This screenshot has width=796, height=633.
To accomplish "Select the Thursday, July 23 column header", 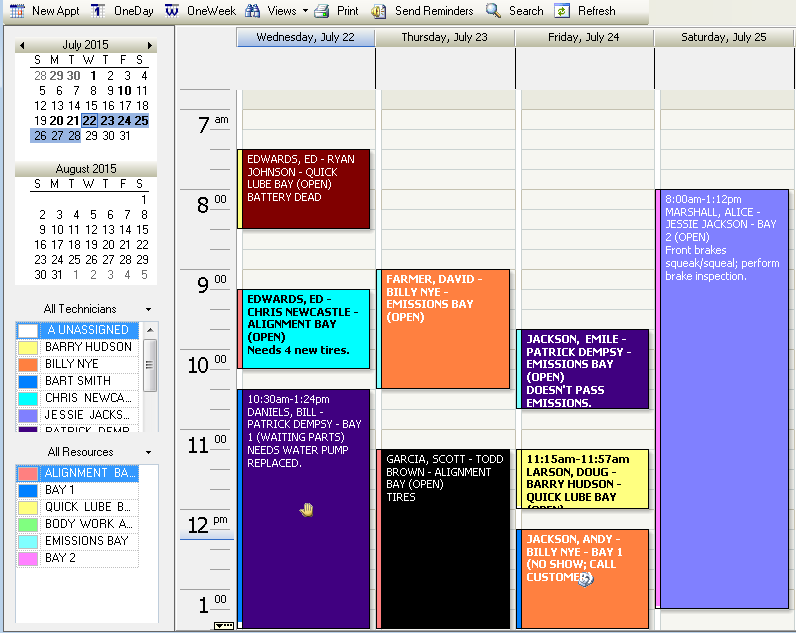I will [x=444, y=37].
